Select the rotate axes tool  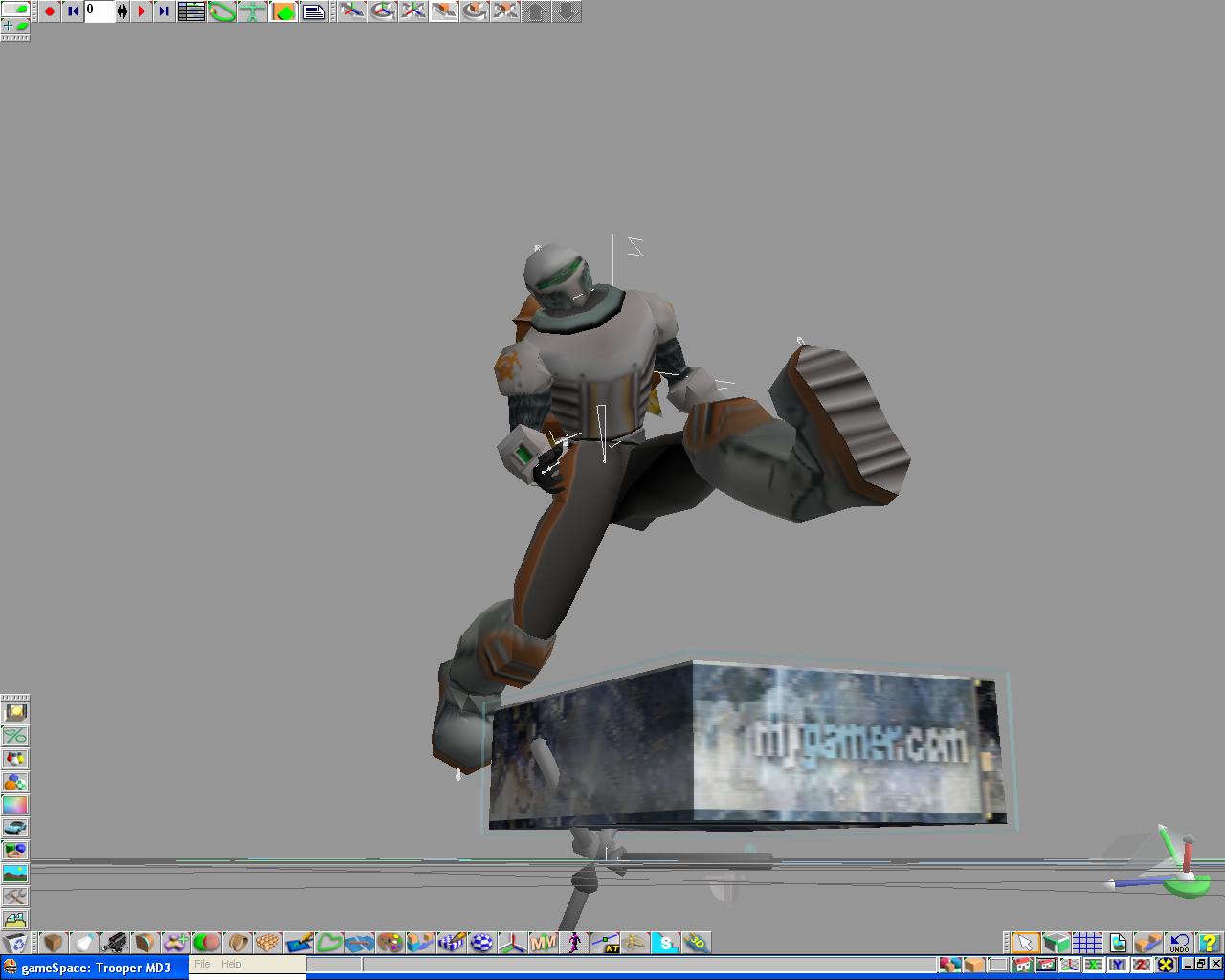pyautogui.click(x=383, y=11)
